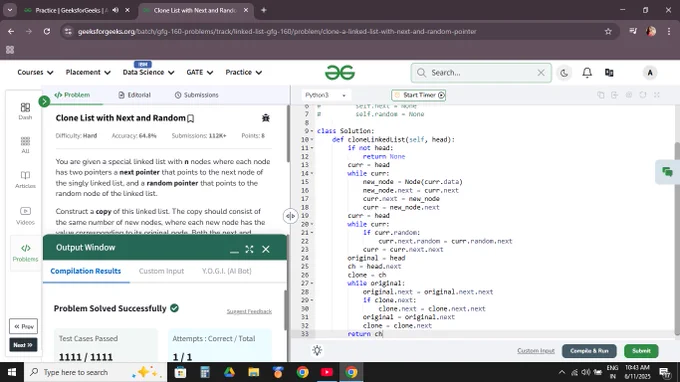Screen dimensions: 680x382
Task: Click the editor settings icon
Action: [629, 95]
